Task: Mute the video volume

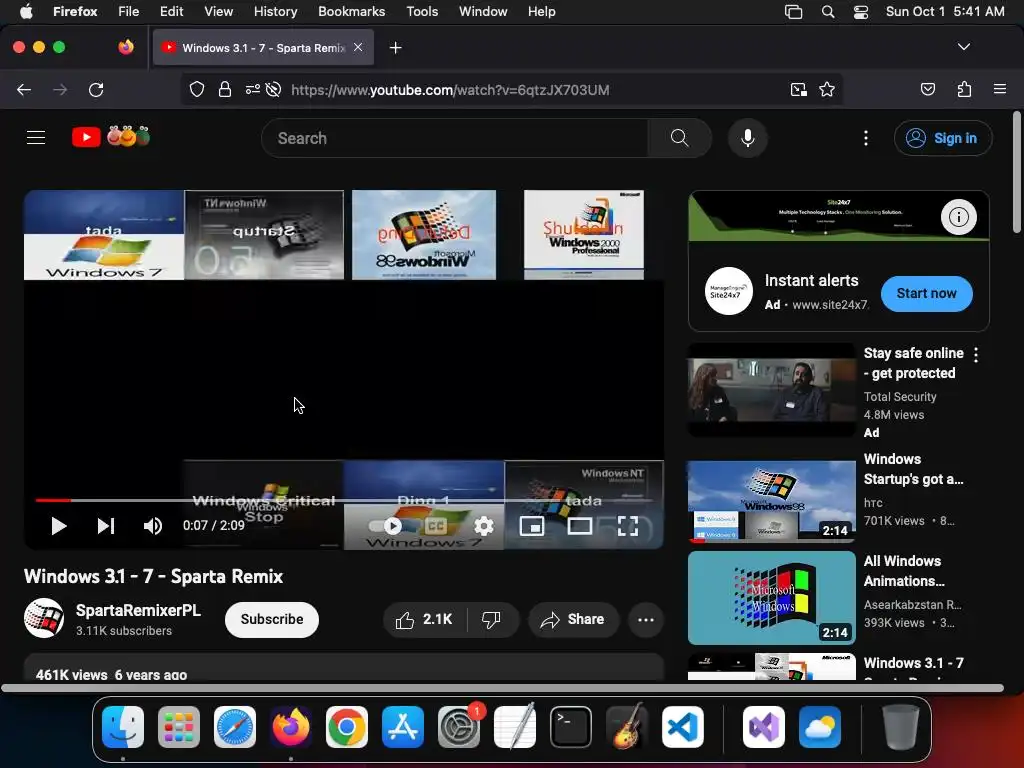Action: (x=153, y=526)
